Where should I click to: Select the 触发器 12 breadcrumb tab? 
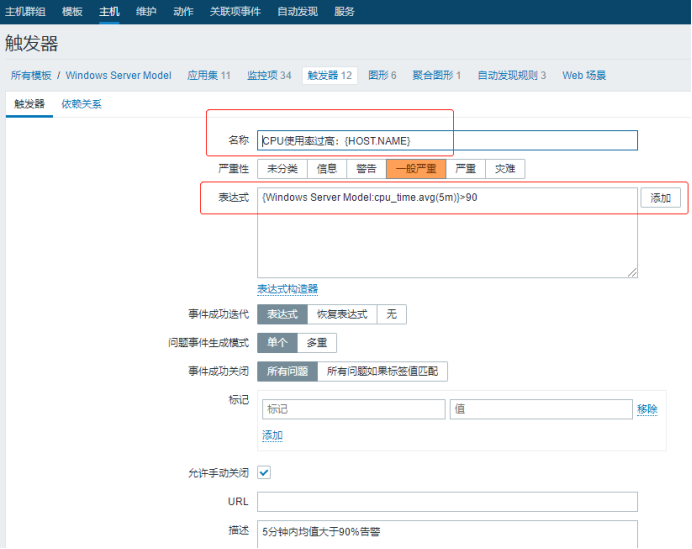click(329, 75)
